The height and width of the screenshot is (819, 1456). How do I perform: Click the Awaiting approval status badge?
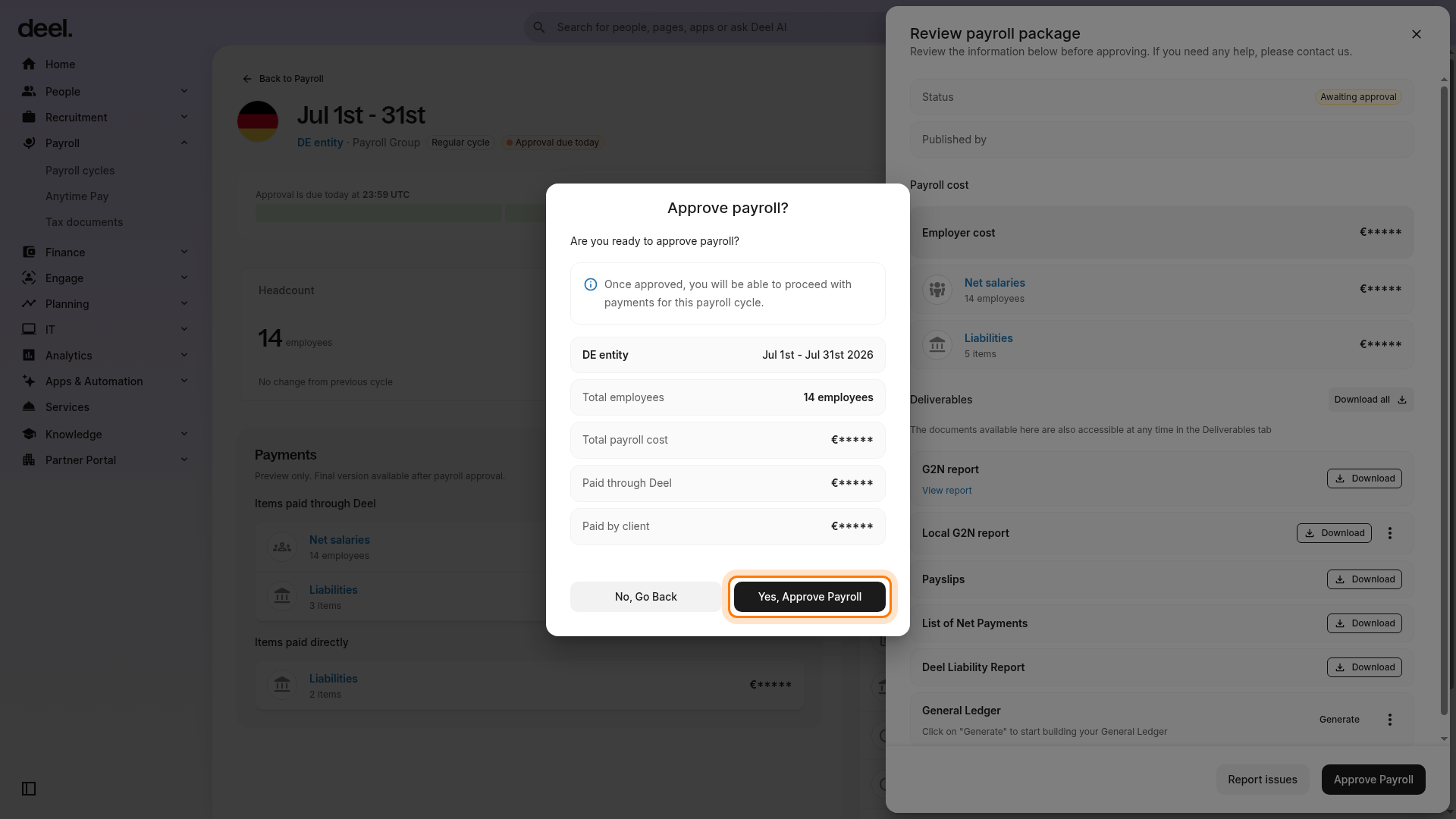point(1358,97)
